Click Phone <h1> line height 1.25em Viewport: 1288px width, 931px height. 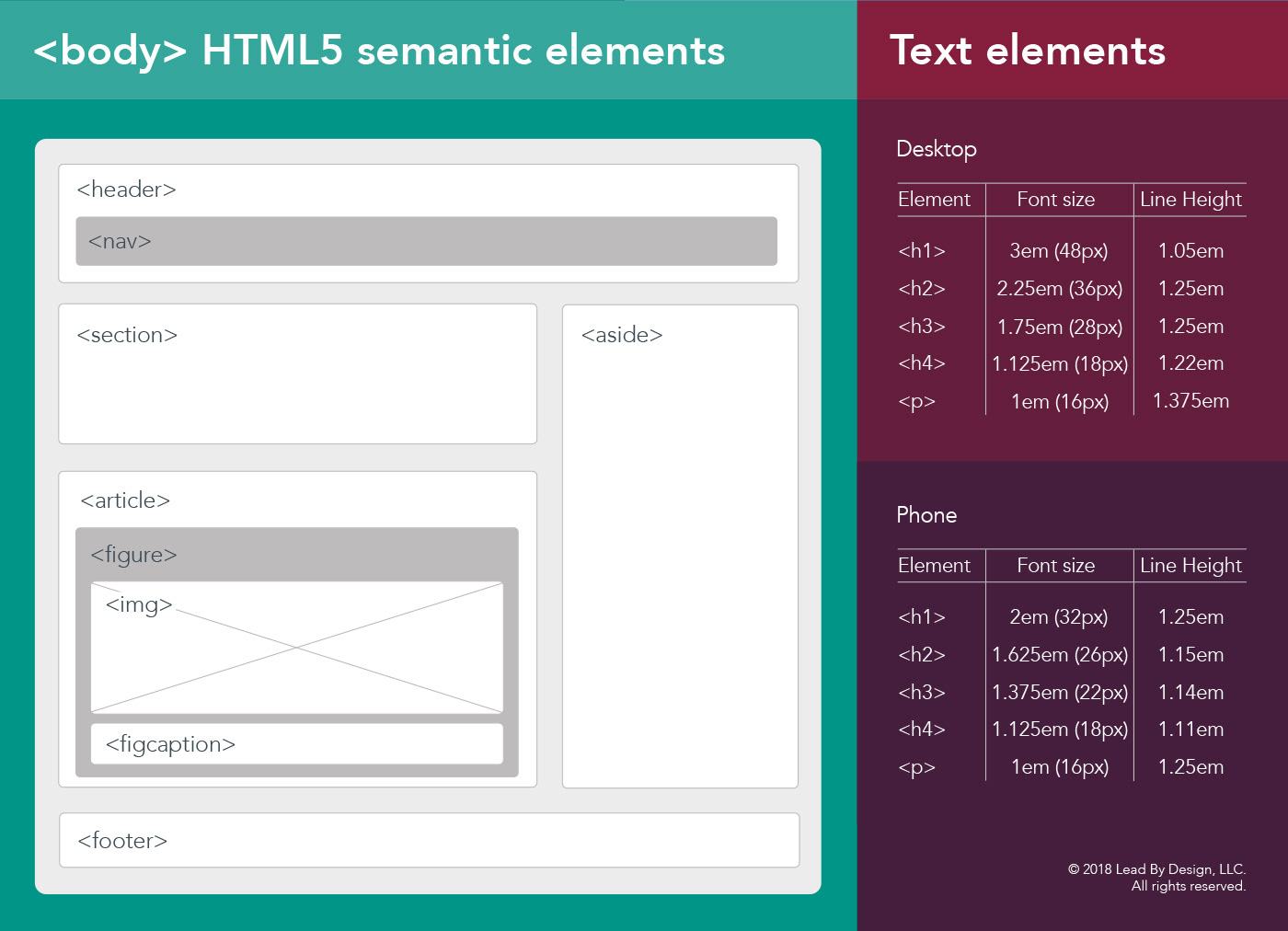(x=1190, y=617)
